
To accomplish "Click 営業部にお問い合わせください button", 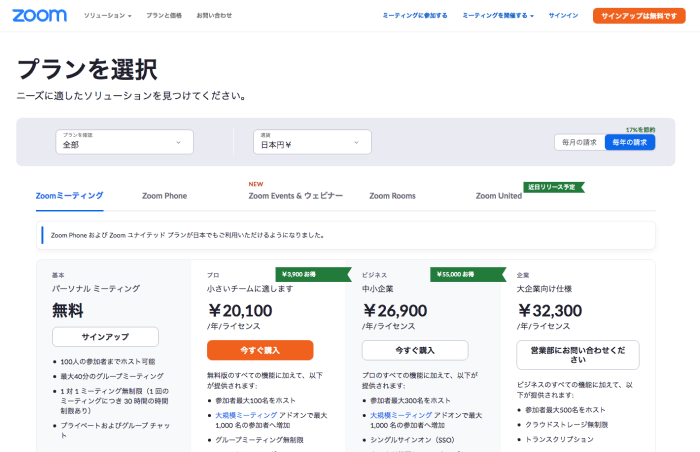I will pyautogui.click(x=578, y=355).
